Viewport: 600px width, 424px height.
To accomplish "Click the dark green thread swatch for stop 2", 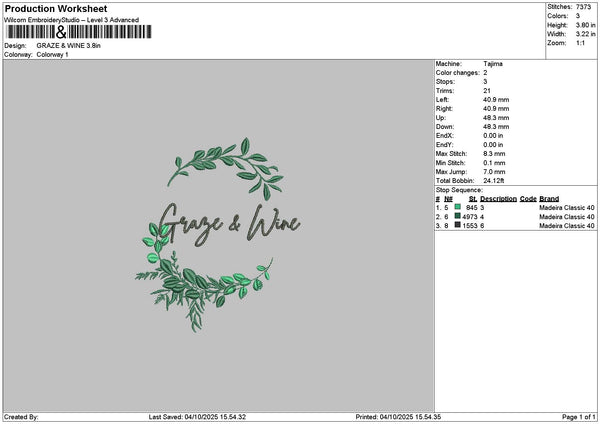I will click(457, 216).
